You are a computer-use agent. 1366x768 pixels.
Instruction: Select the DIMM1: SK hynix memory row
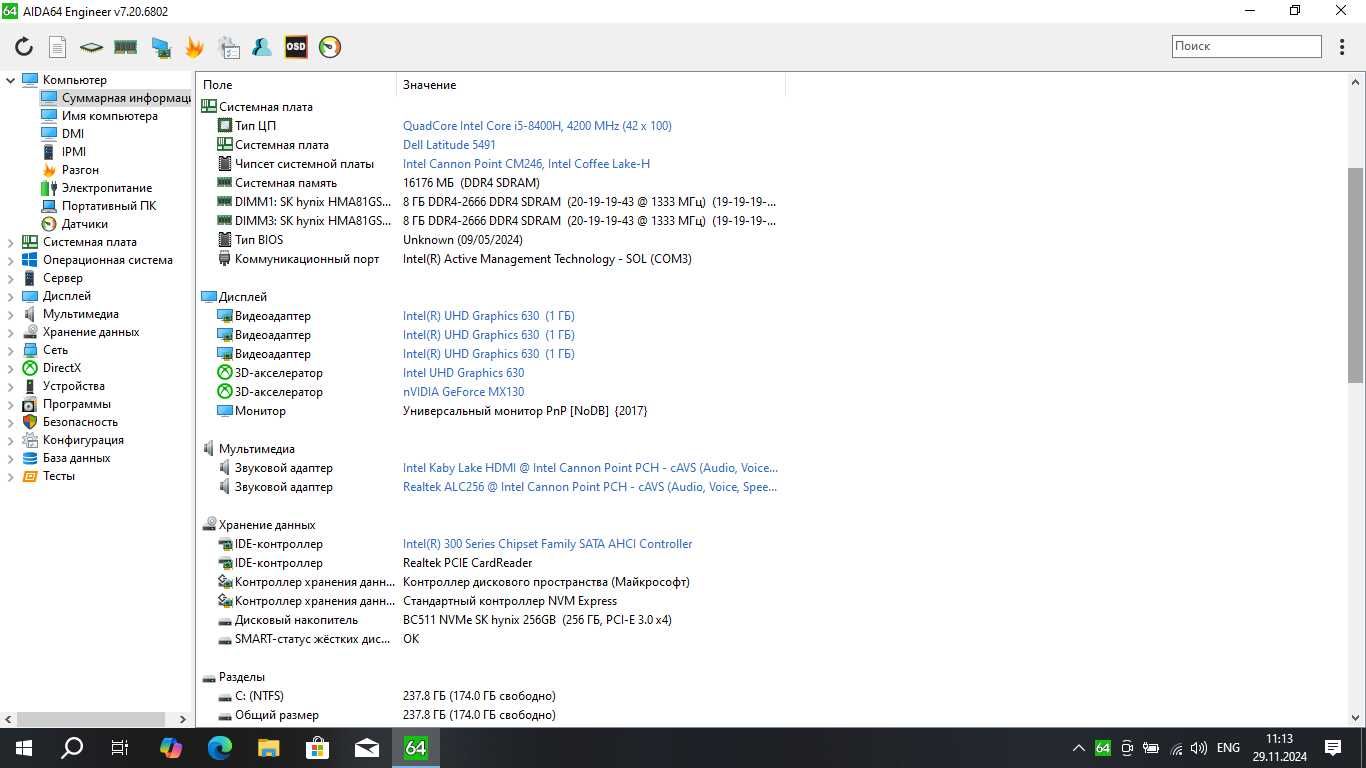coord(490,202)
